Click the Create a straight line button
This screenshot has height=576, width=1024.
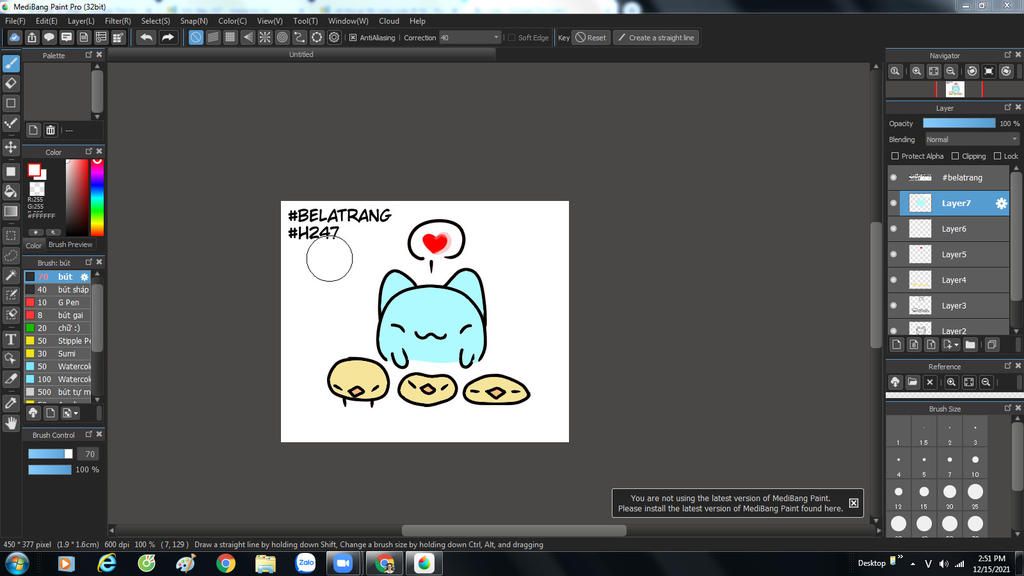pyautogui.click(x=656, y=38)
